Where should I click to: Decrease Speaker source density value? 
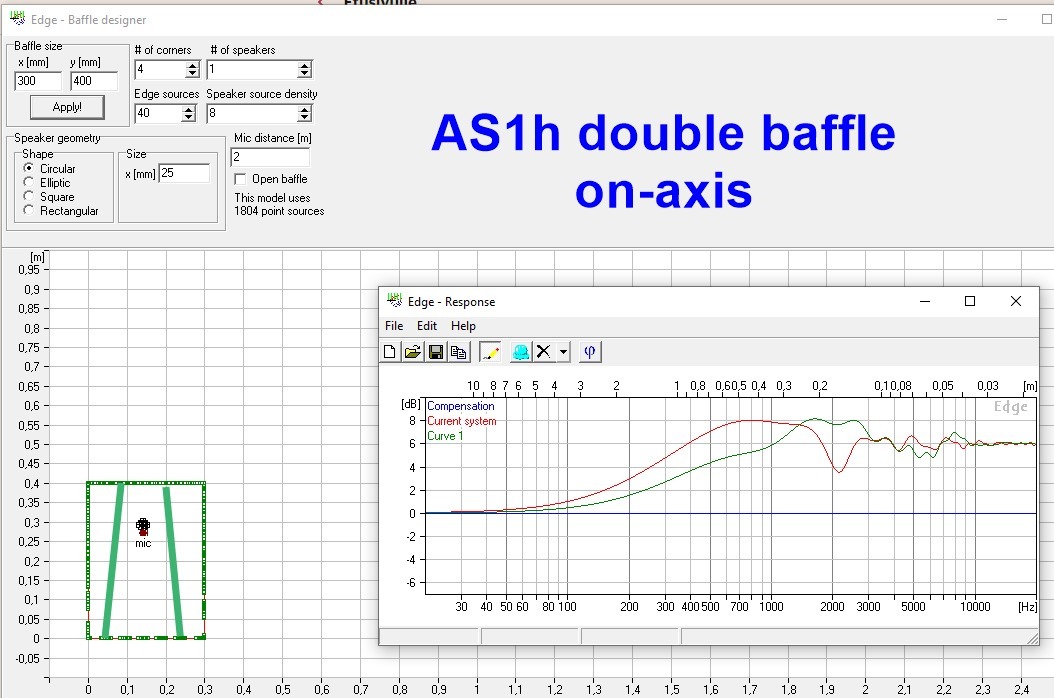(x=305, y=117)
